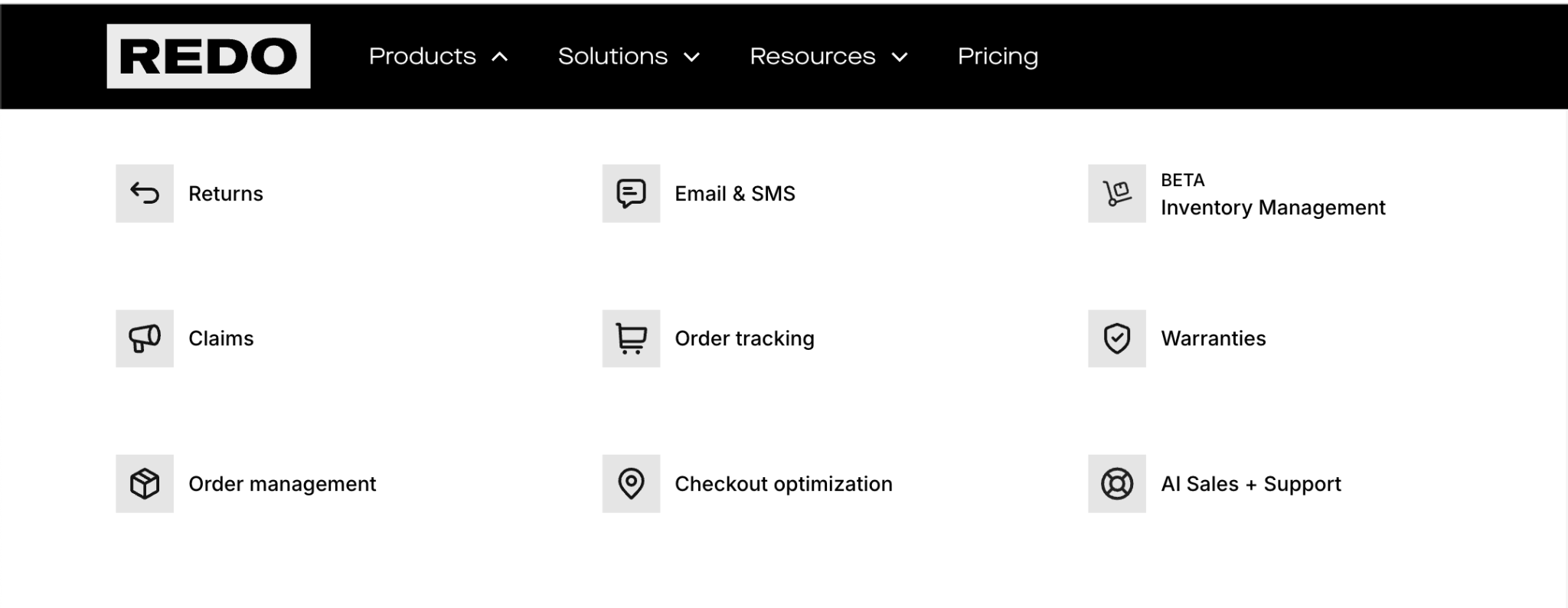
Task: Click the Warranties shield icon
Action: (x=1116, y=338)
